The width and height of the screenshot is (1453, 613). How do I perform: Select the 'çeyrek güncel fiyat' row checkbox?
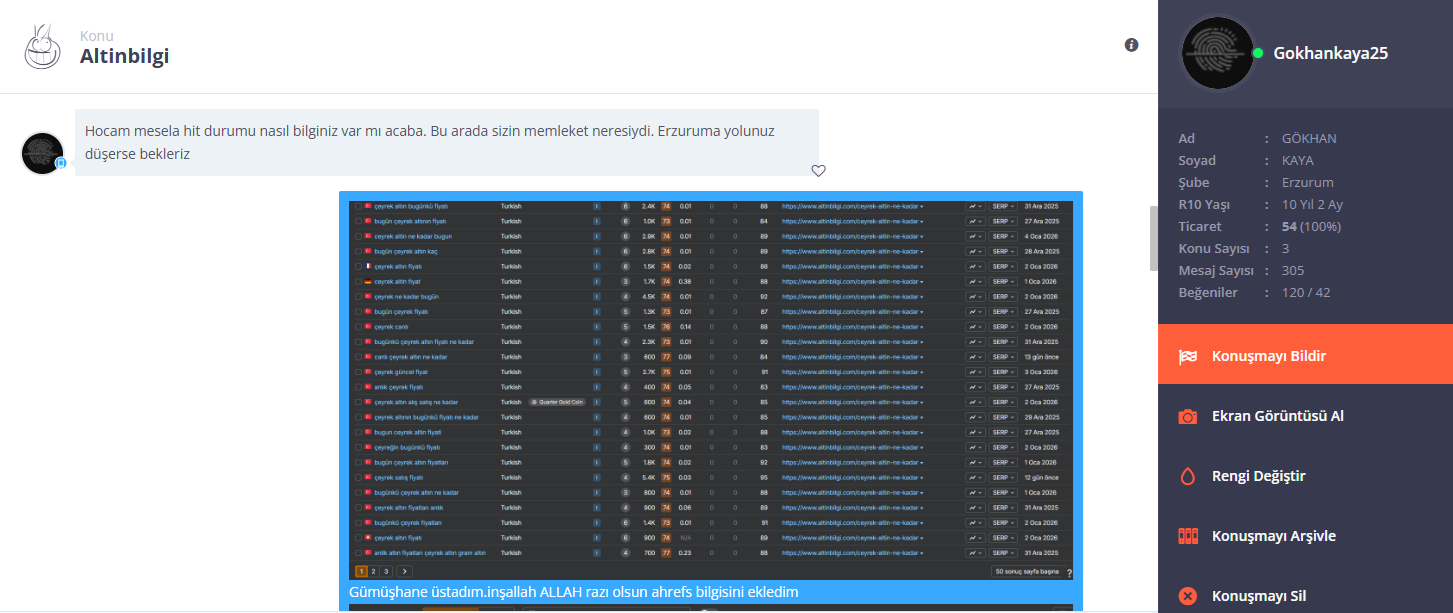(x=358, y=372)
